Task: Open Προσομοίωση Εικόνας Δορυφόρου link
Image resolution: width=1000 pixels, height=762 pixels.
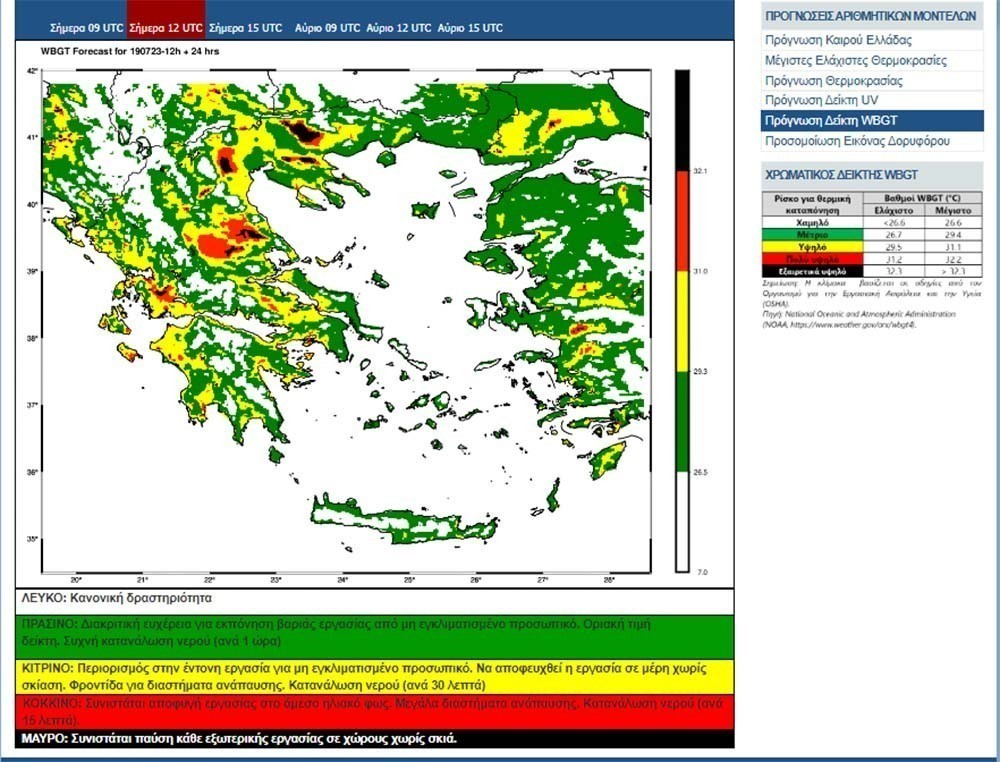Action: click(x=857, y=141)
